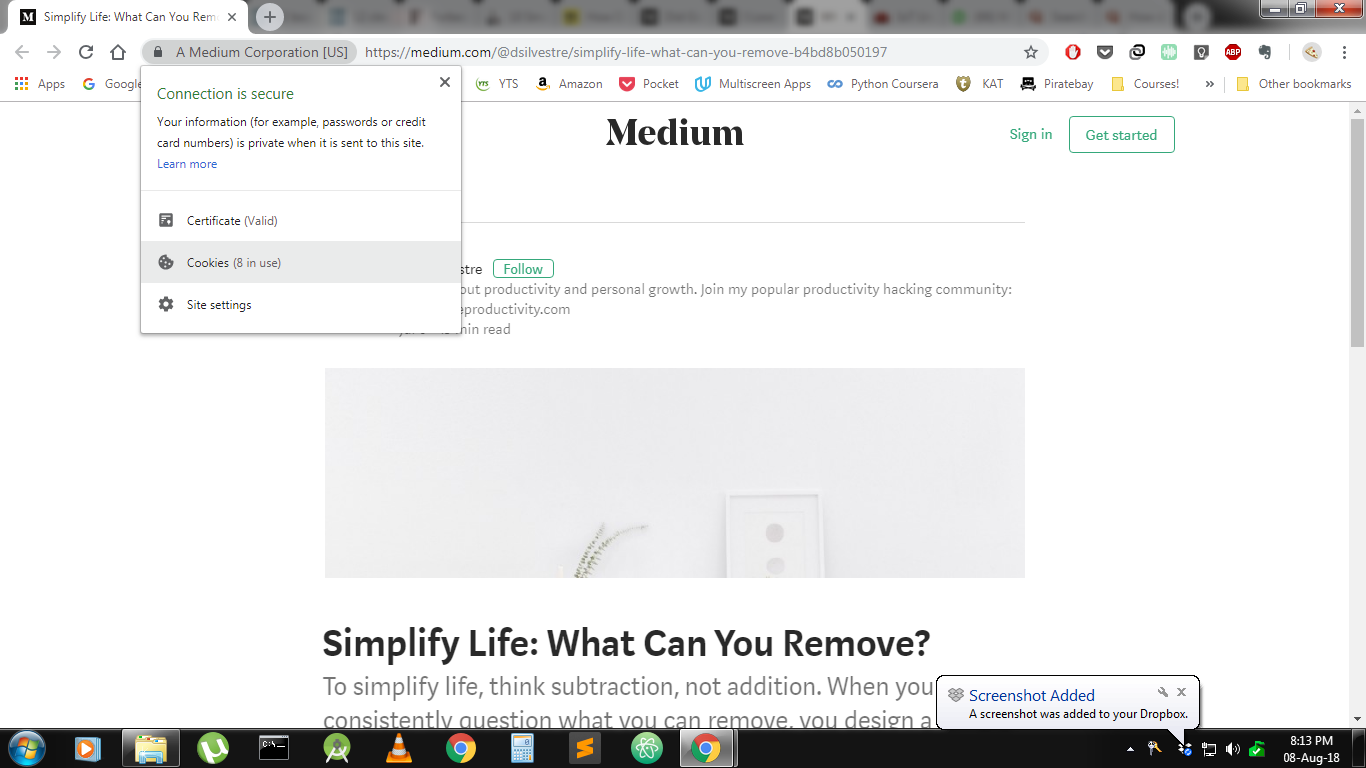Open the Amazon bookmark

pos(569,84)
